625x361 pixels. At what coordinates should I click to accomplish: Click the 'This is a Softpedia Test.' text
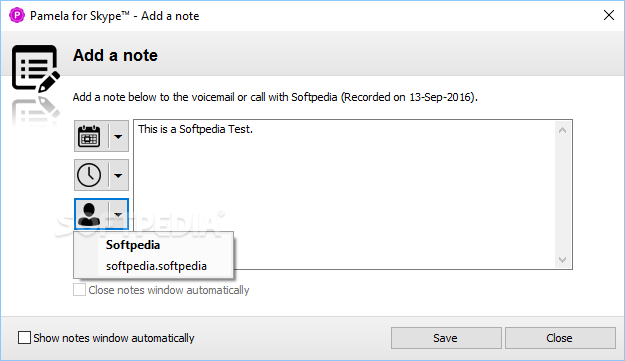point(195,129)
